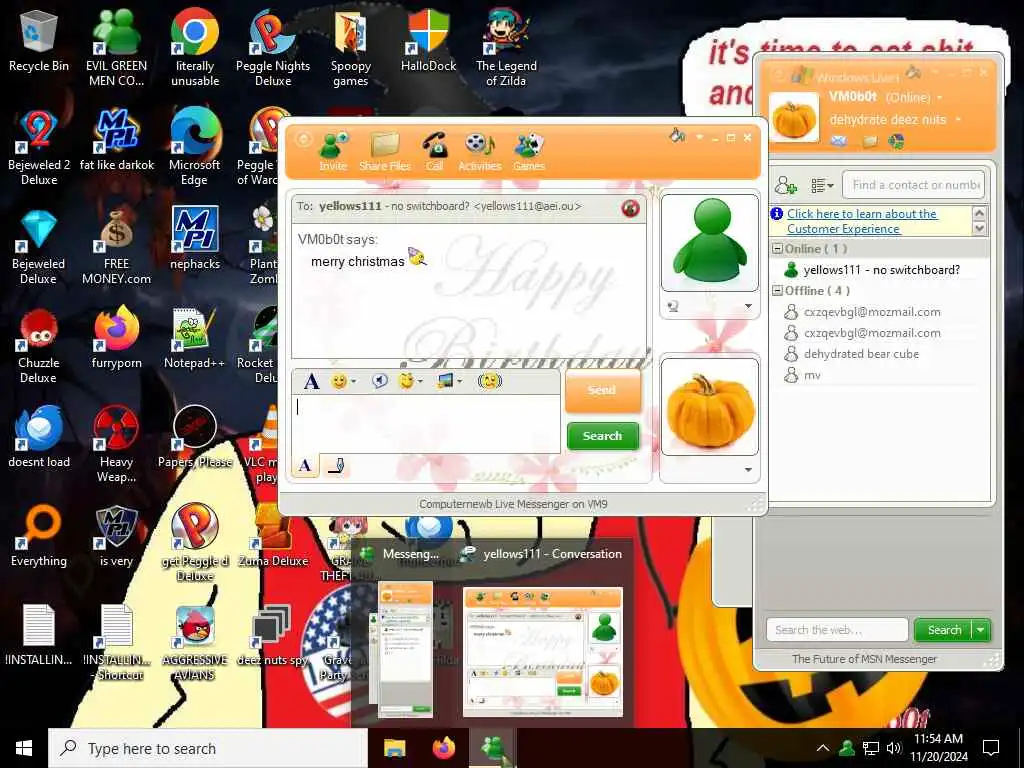The width and height of the screenshot is (1024, 768).
Task: Collapse the Online contacts group
Action: (777, 249)
